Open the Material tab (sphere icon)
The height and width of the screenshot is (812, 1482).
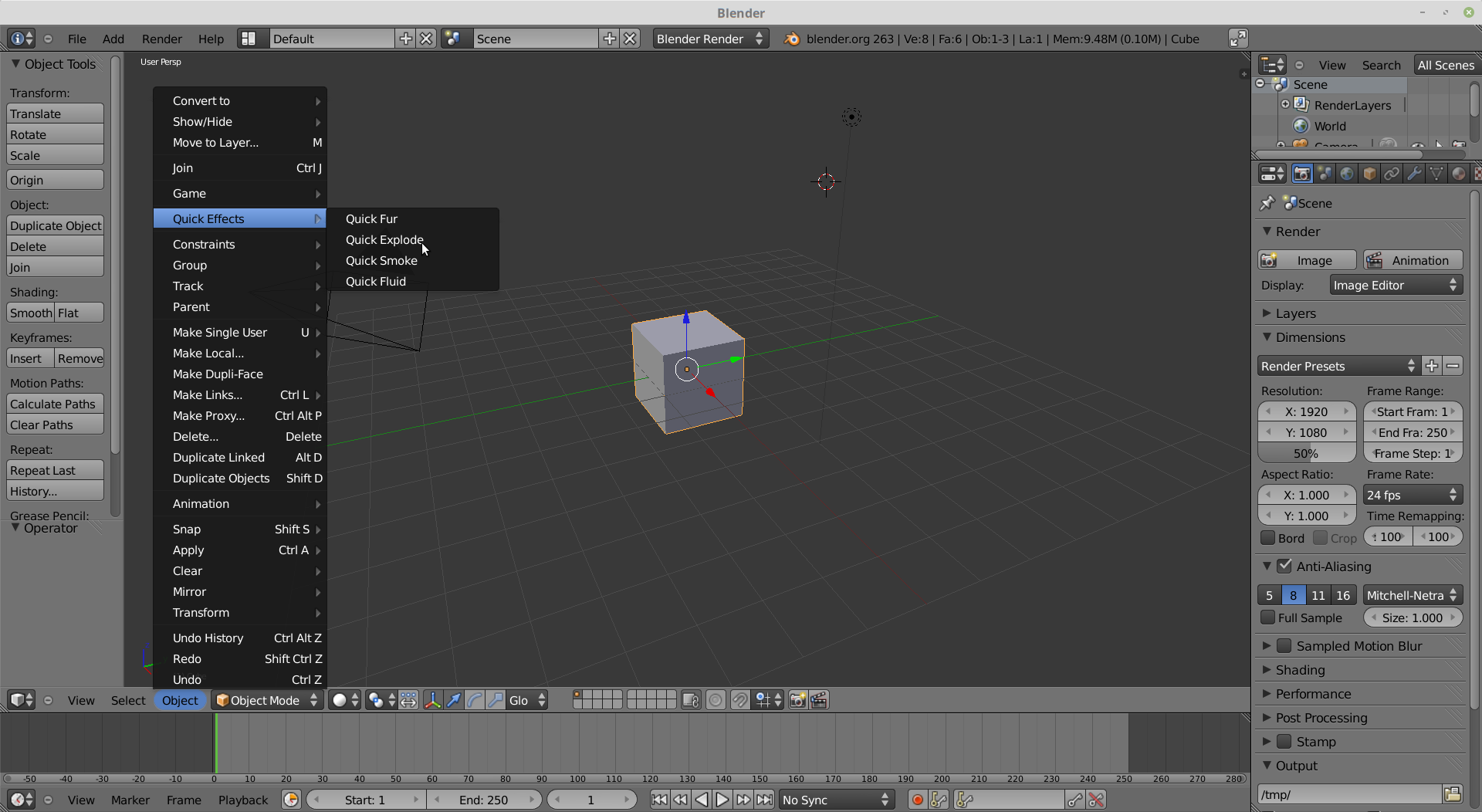click(x=1459, y=174)
